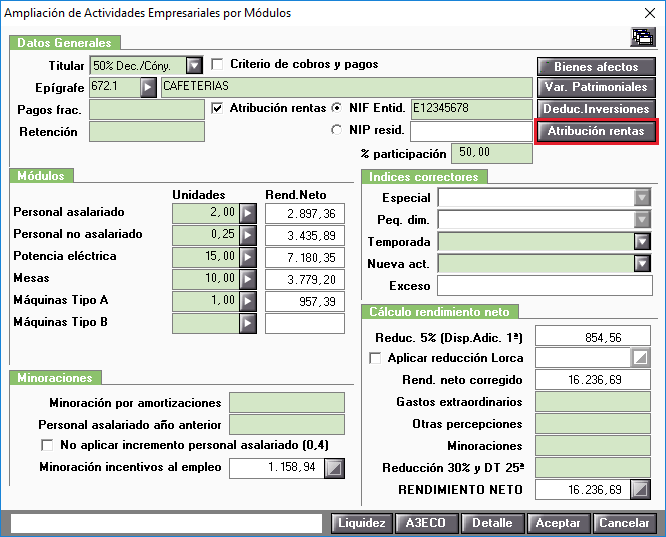This screenshot has height=537, width=666.
Task: Open Personal asalariado units arrow button
Action: (x=248, y=213)
